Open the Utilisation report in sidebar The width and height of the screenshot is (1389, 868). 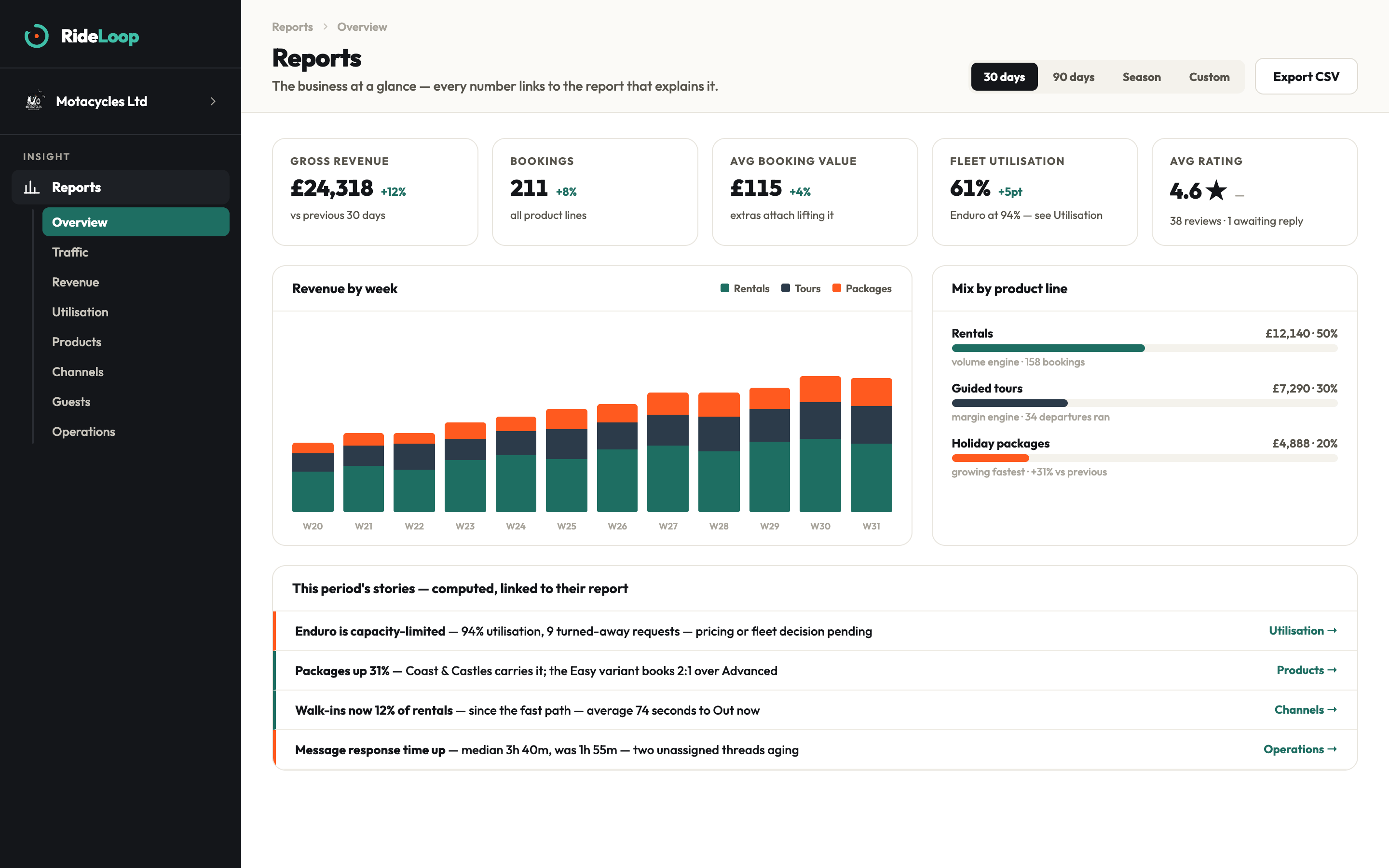[x=136, y=312]
